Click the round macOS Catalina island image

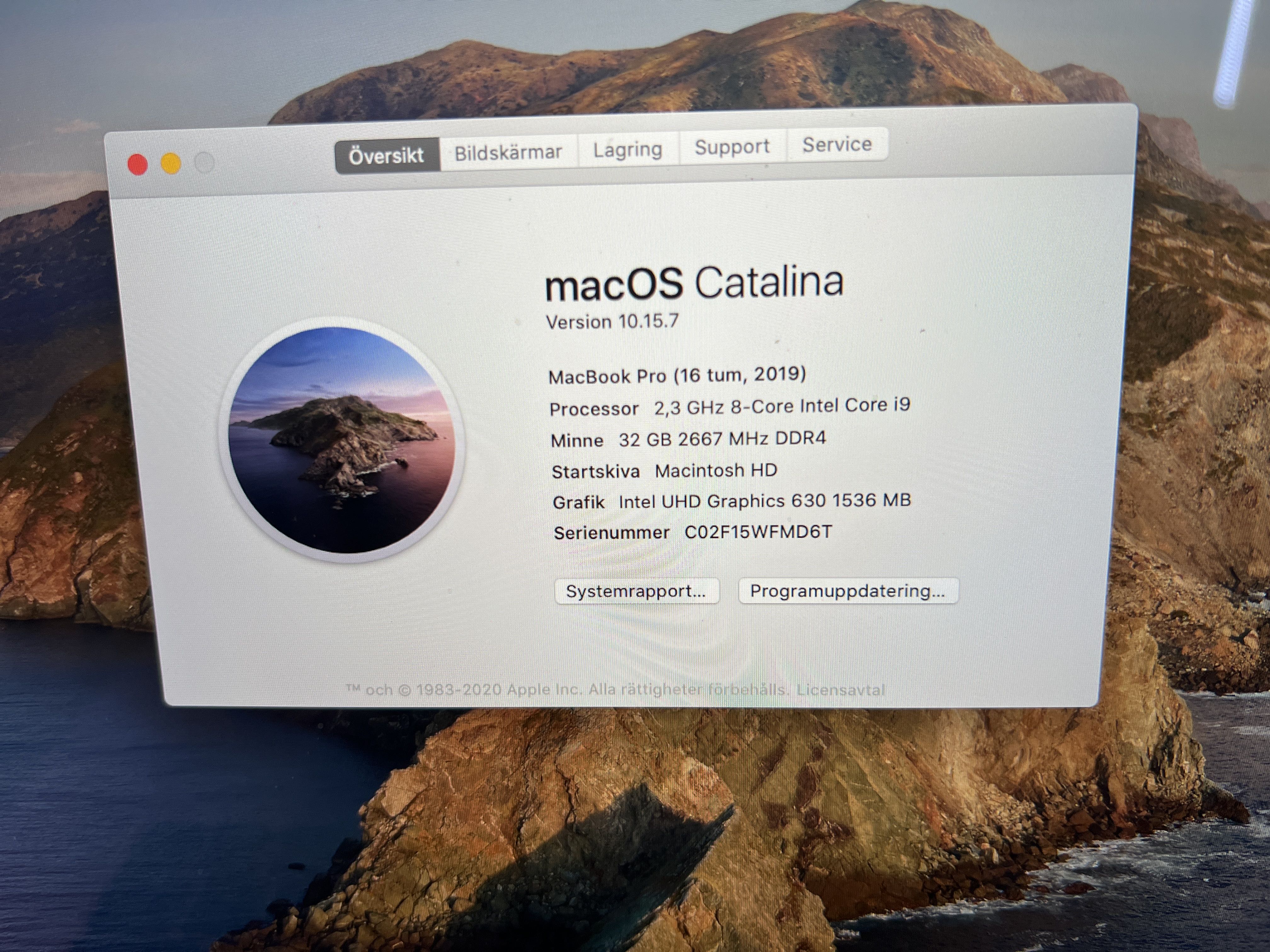coord(342,440)
